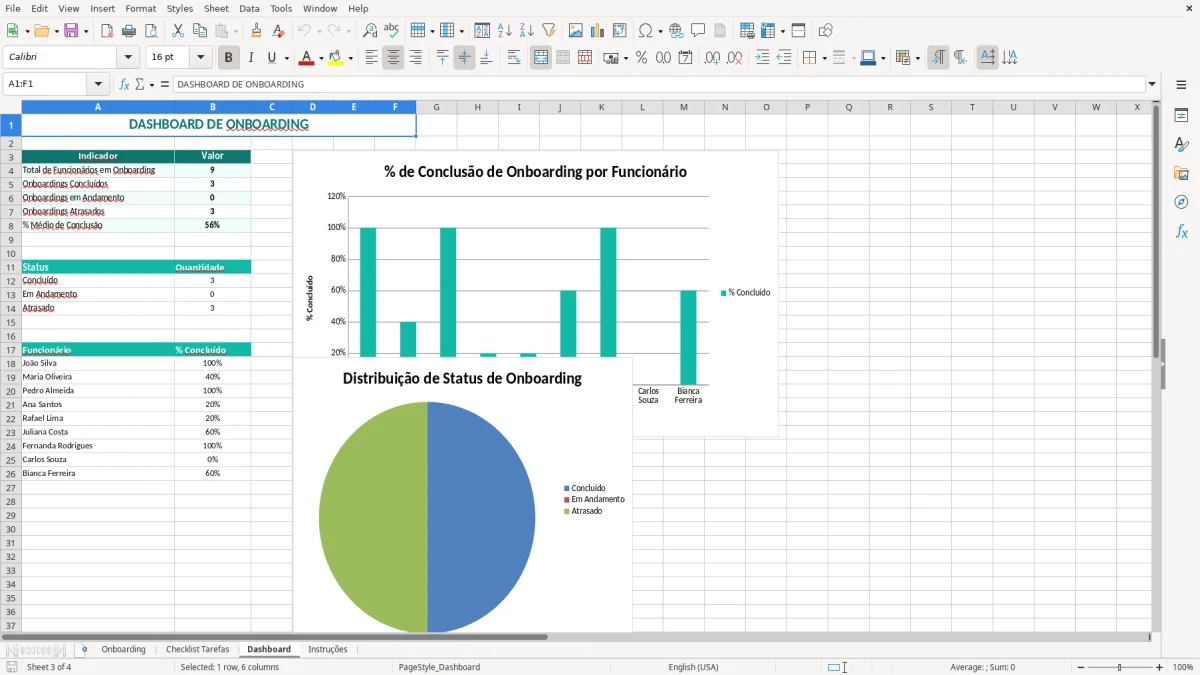
Task: Expand highlighting color options arrow
Action: point(350,58)
